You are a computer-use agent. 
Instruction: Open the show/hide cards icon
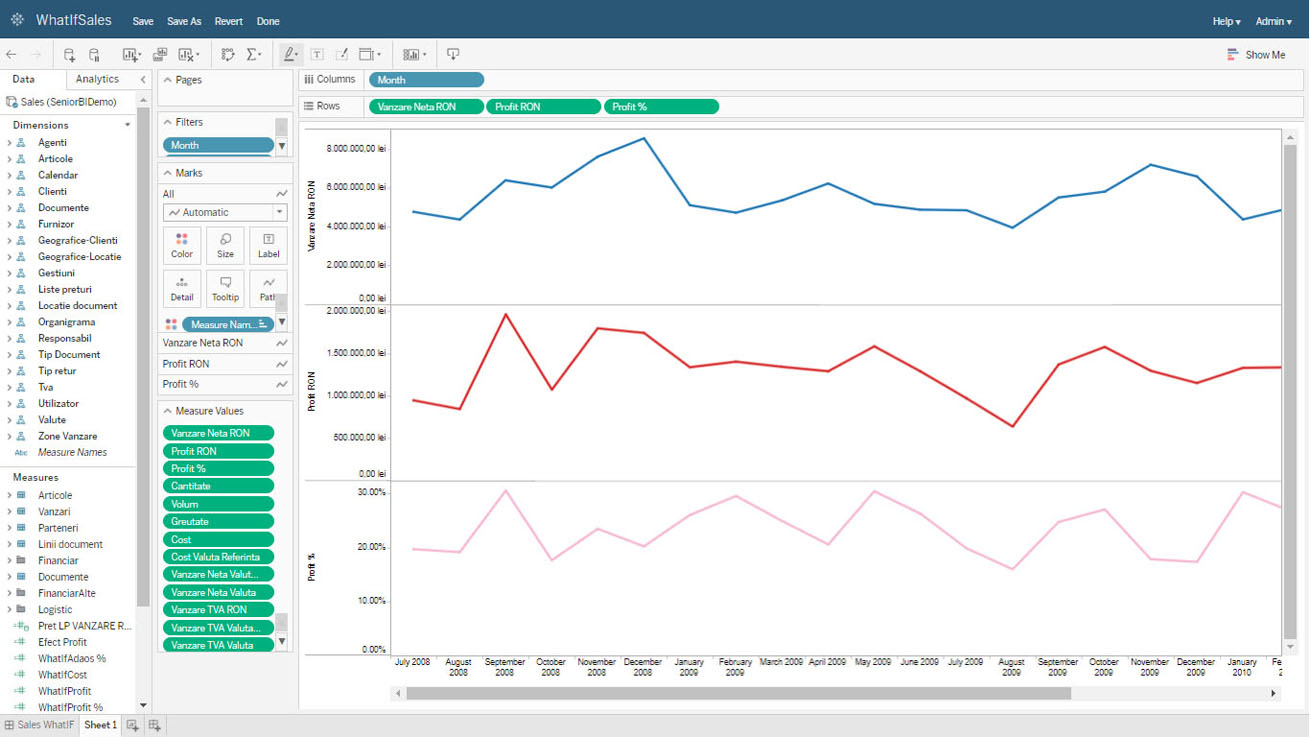[x=414, y=55]
